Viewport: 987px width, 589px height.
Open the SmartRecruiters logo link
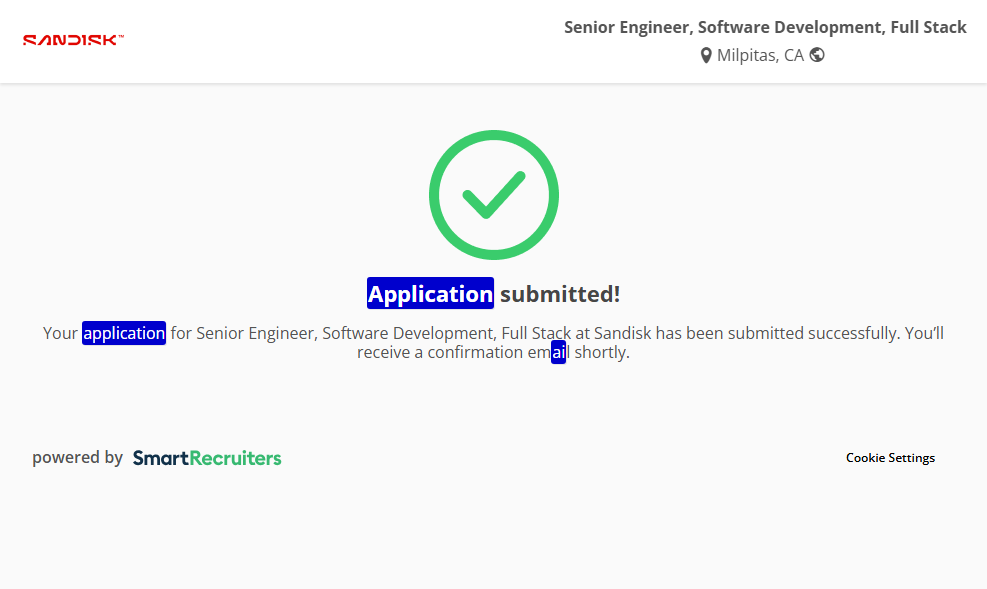point(207,458)
